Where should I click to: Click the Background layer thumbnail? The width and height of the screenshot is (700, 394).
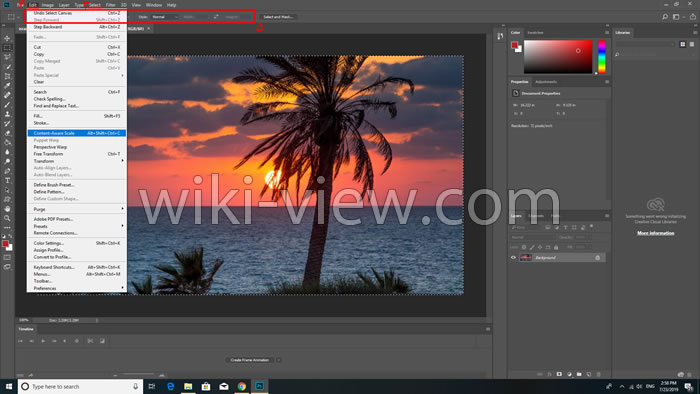526,257
